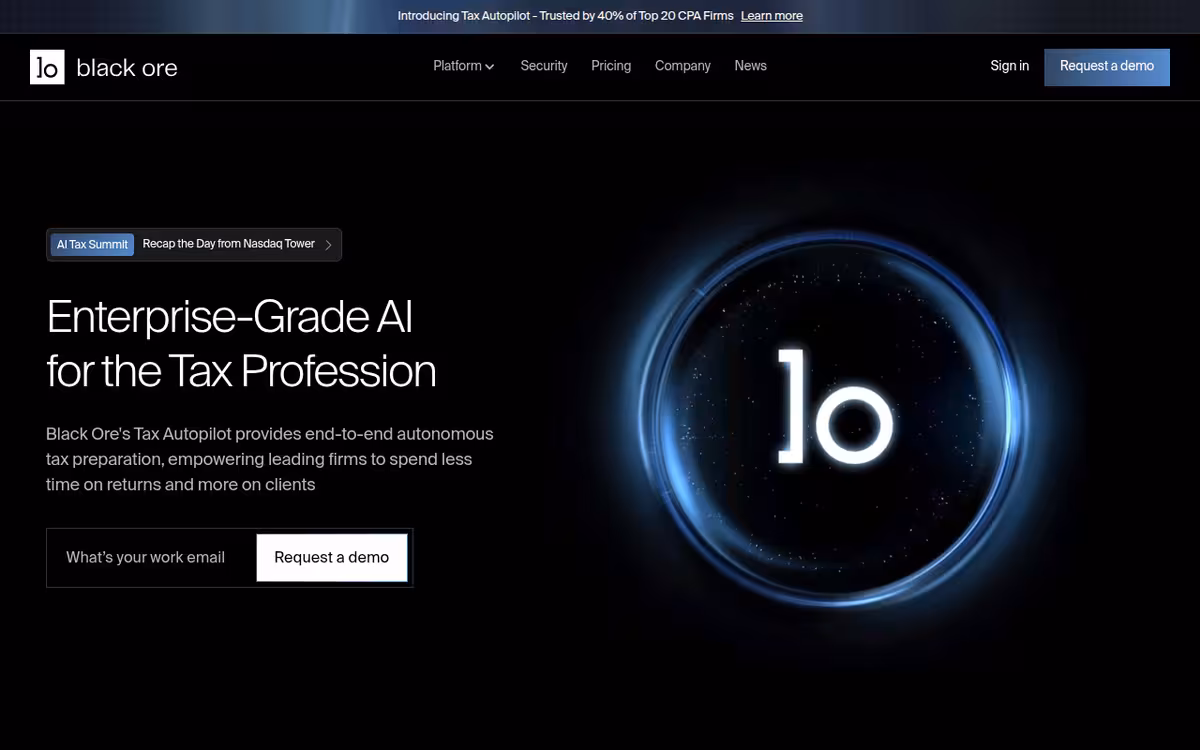Go to the Security page
Screen dimensions: 1200x750
(544, 66)
